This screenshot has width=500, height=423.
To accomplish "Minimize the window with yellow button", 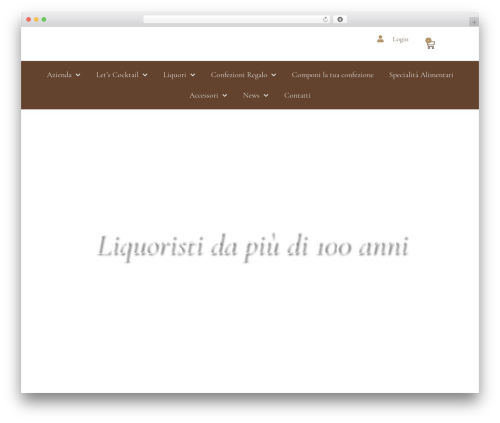I will coord(36,20).
